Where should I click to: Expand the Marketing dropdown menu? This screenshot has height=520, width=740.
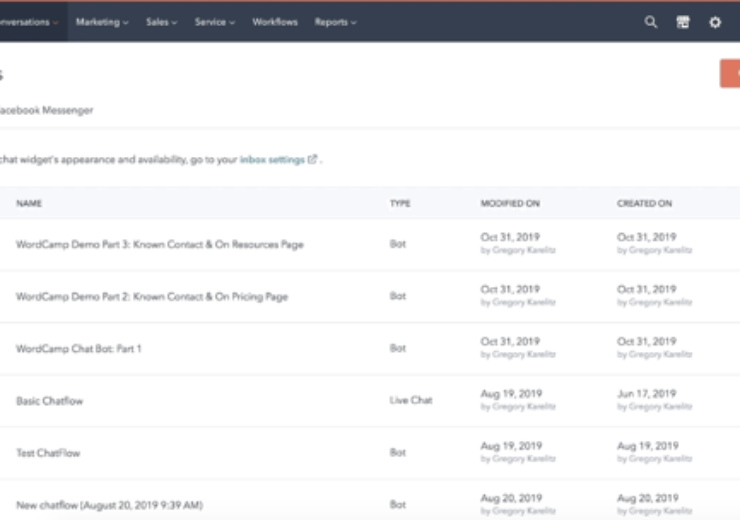[102, 22]
